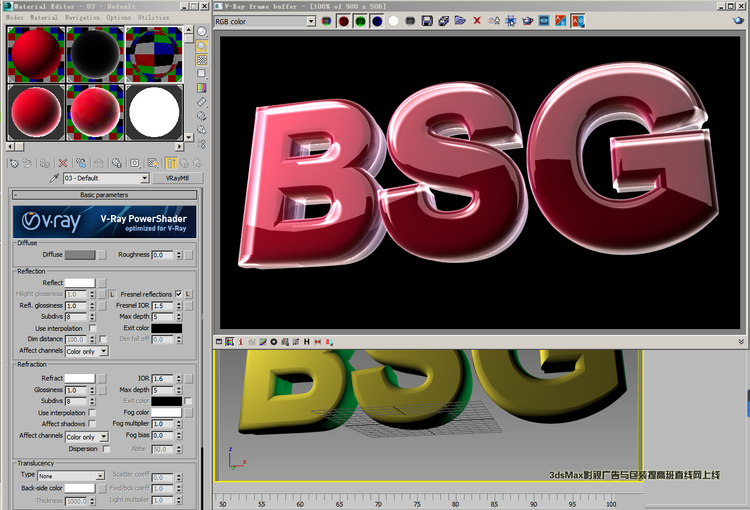Pick material from object with eyedropper
The width and height of the screenshot is (750, 510).
click(x=55, y=178)
